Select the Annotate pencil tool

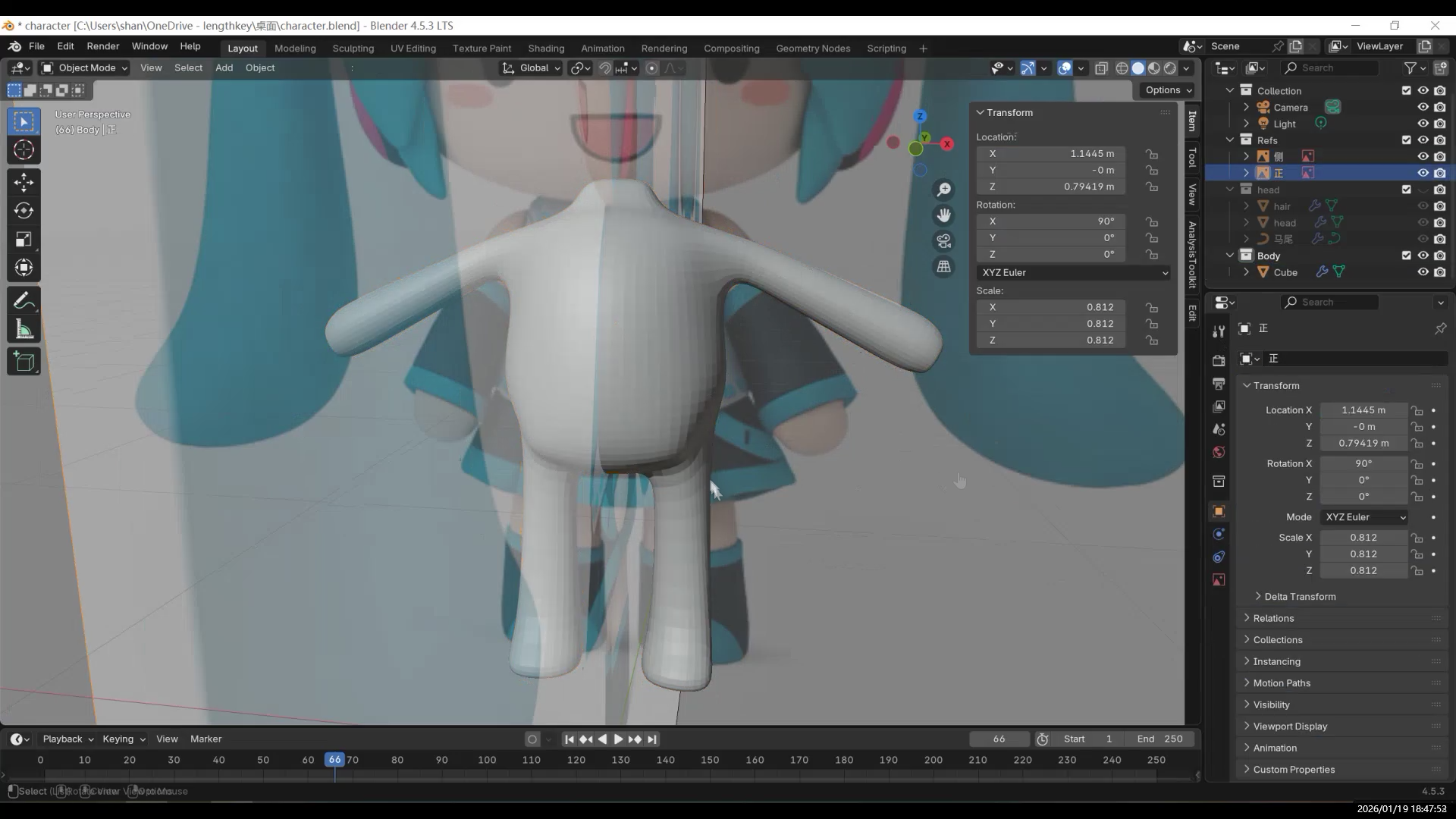[x=24, y=301]
